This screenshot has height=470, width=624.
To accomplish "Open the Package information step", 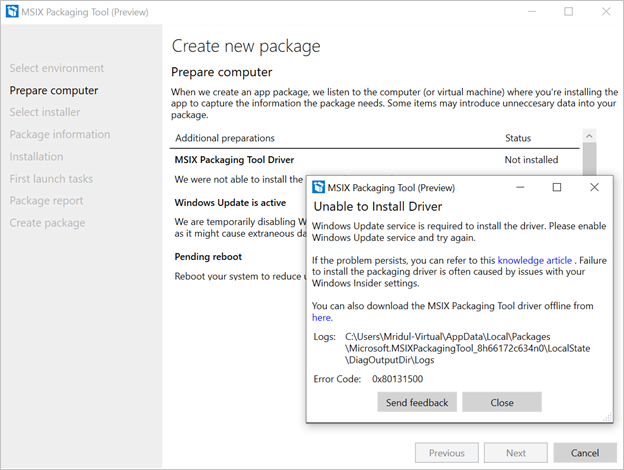I will pos(60,134).
